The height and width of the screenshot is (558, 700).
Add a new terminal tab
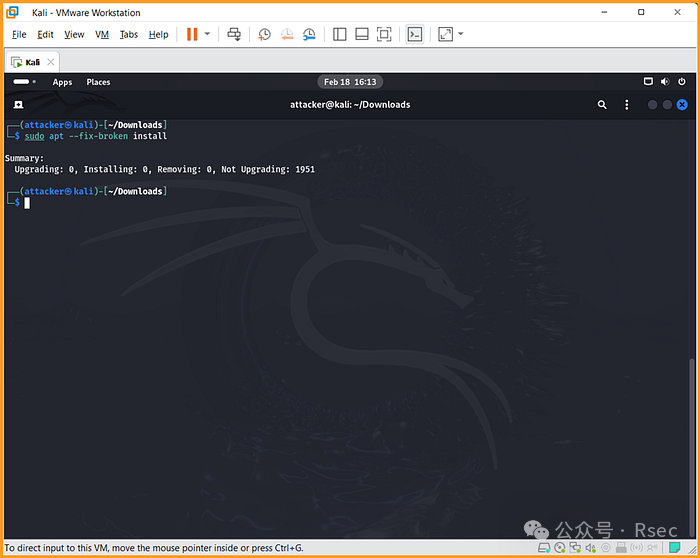(19, 104)
